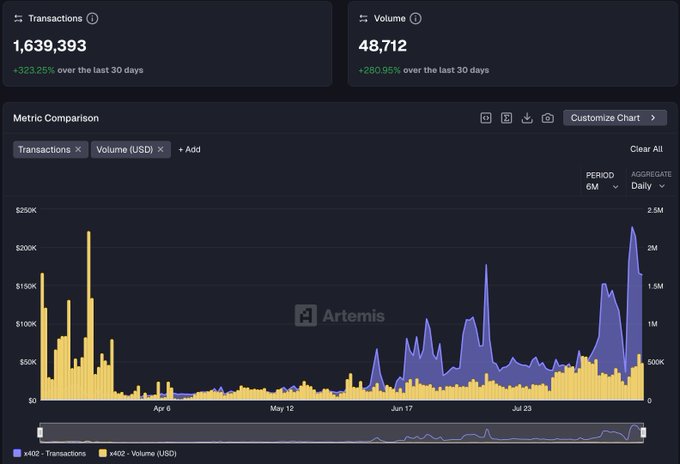This screenshot has height=464, width=680.
Task: Click the sigma formula icon
Action: pos(506,118)
